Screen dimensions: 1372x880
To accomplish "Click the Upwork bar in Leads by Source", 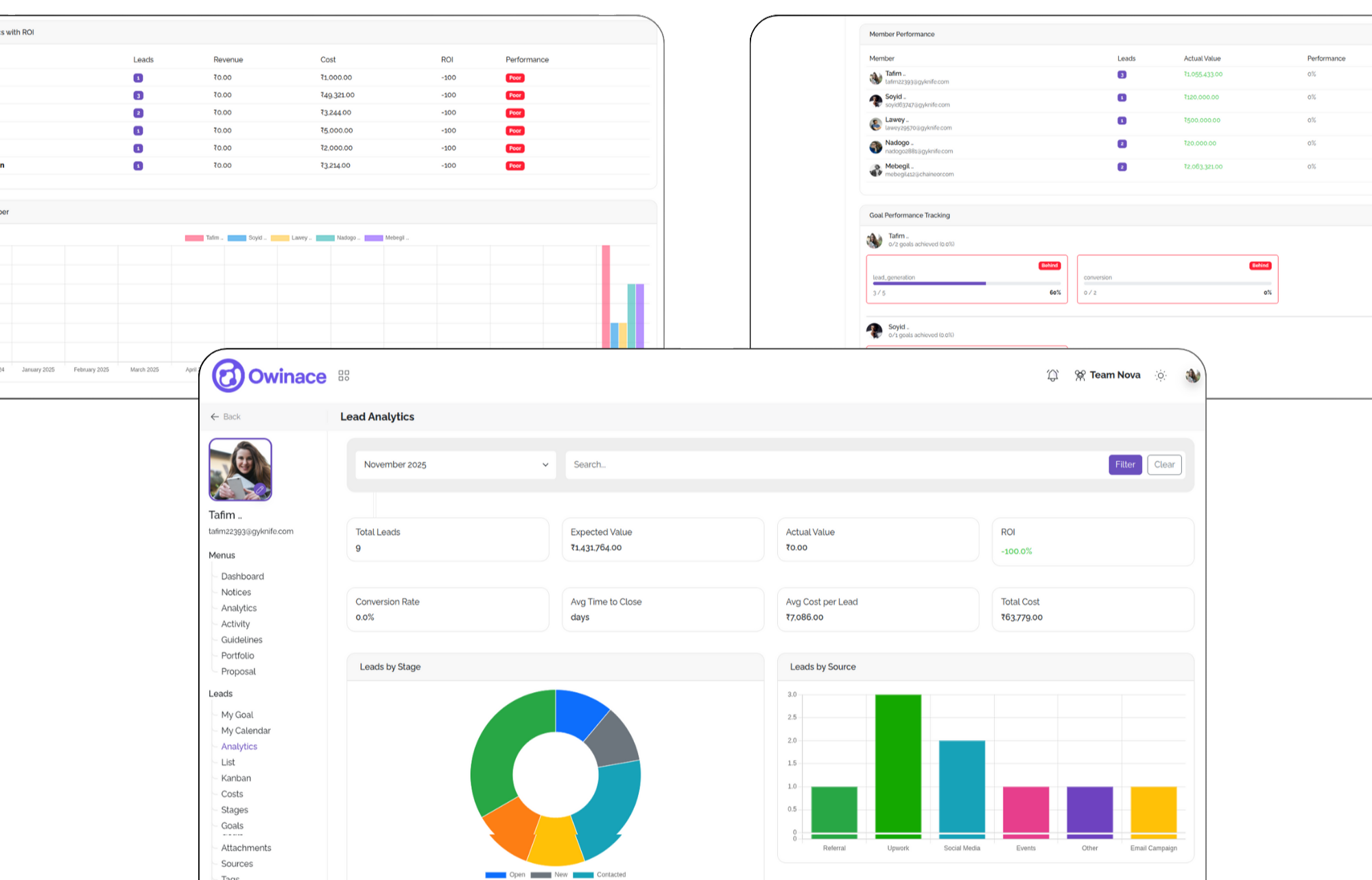I will (898, 765).
